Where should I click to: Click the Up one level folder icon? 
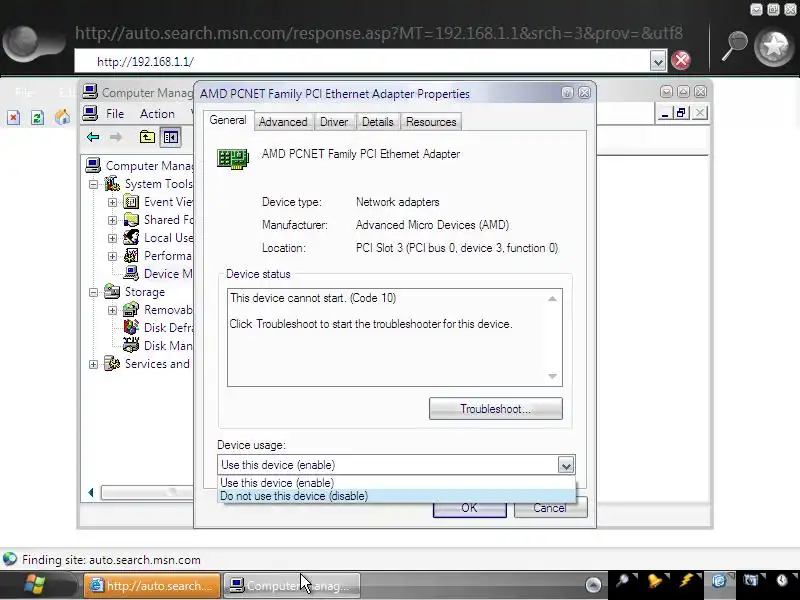pos(147,137)
